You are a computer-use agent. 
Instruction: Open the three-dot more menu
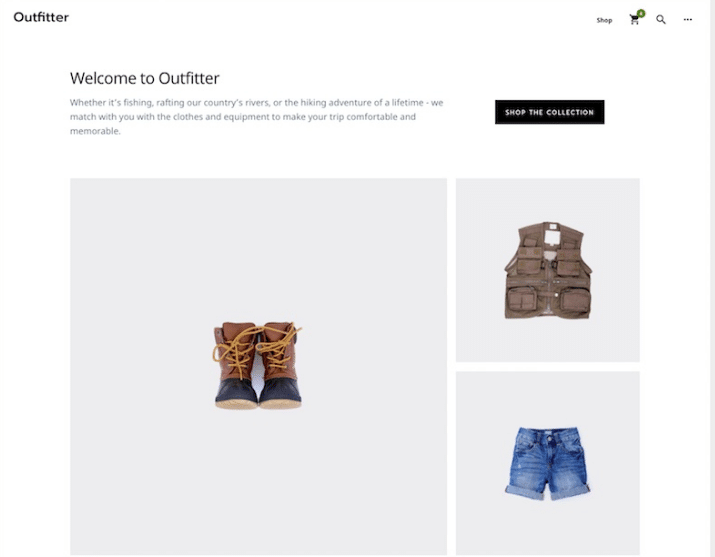(x=688, y=20)
